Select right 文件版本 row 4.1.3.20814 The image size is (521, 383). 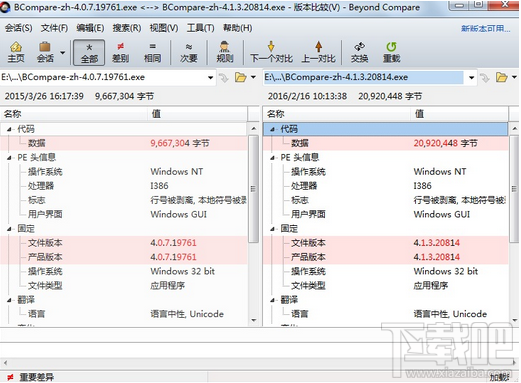pos(386,243)
